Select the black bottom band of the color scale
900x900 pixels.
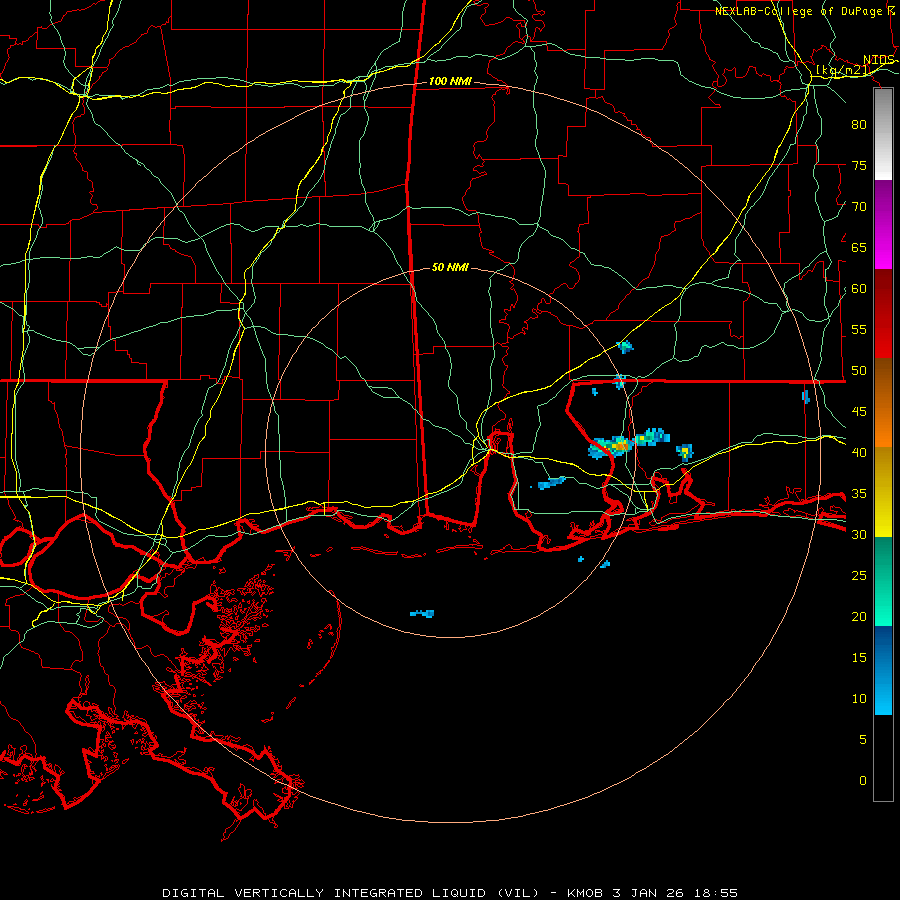(x=883, y=758)
